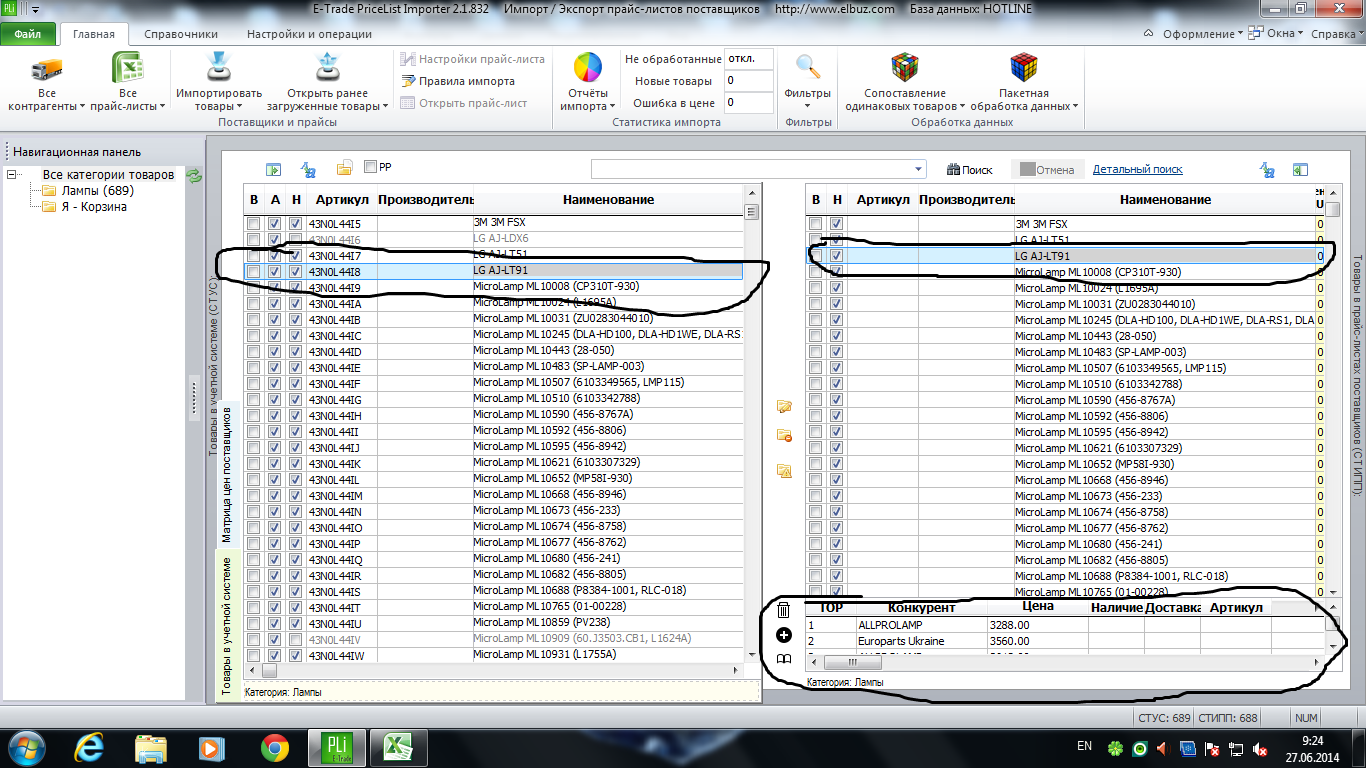Click the network tray icon
The image size is (1366, 768).
[x=1236, y=748]
